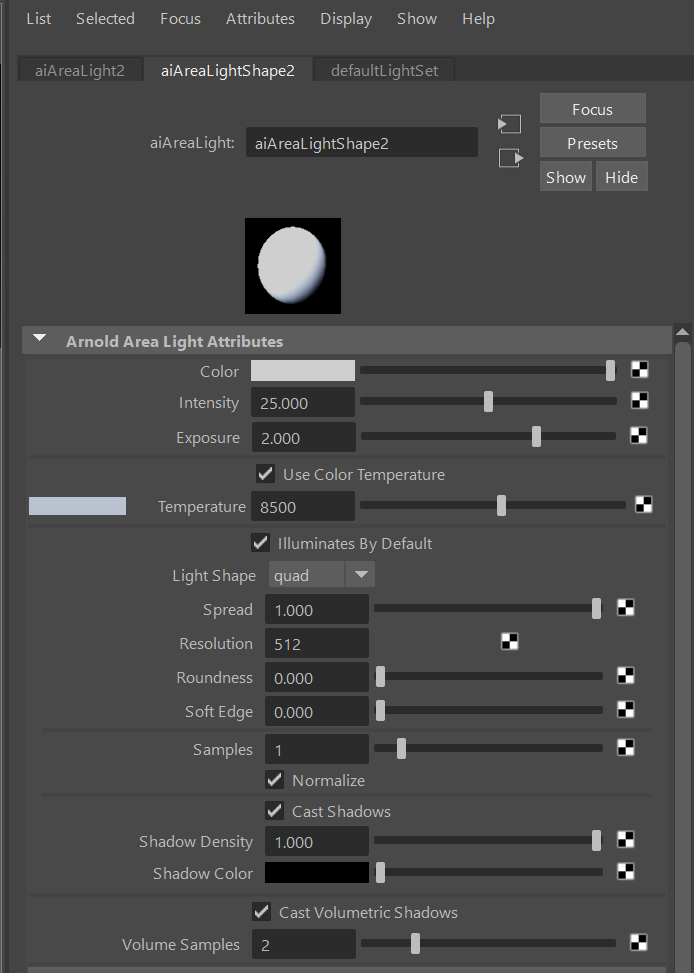Click the Soft Edge slider handle
Image resolution: width=694 pixels, height=973 pixels.
[x=381, y=710]
